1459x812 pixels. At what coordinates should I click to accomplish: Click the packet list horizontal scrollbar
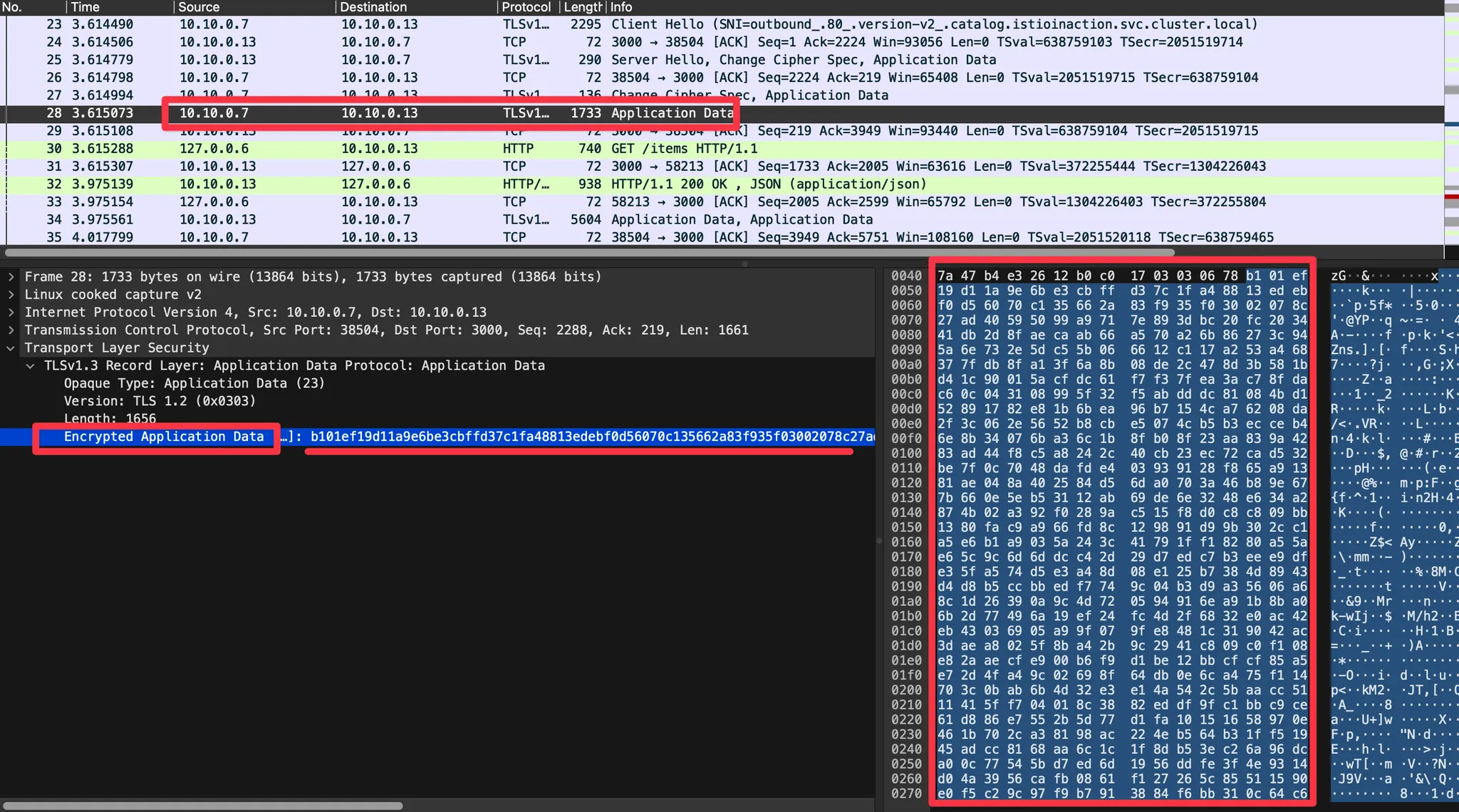tap(589, 252)
